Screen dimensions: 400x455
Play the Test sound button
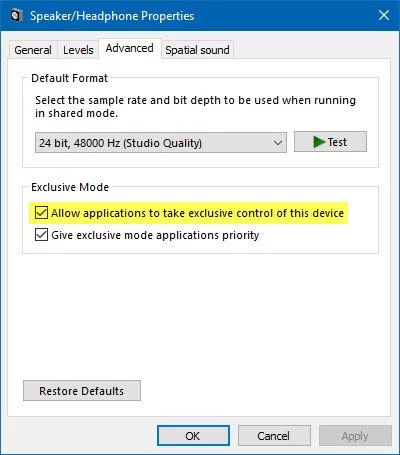click(330, 142)
